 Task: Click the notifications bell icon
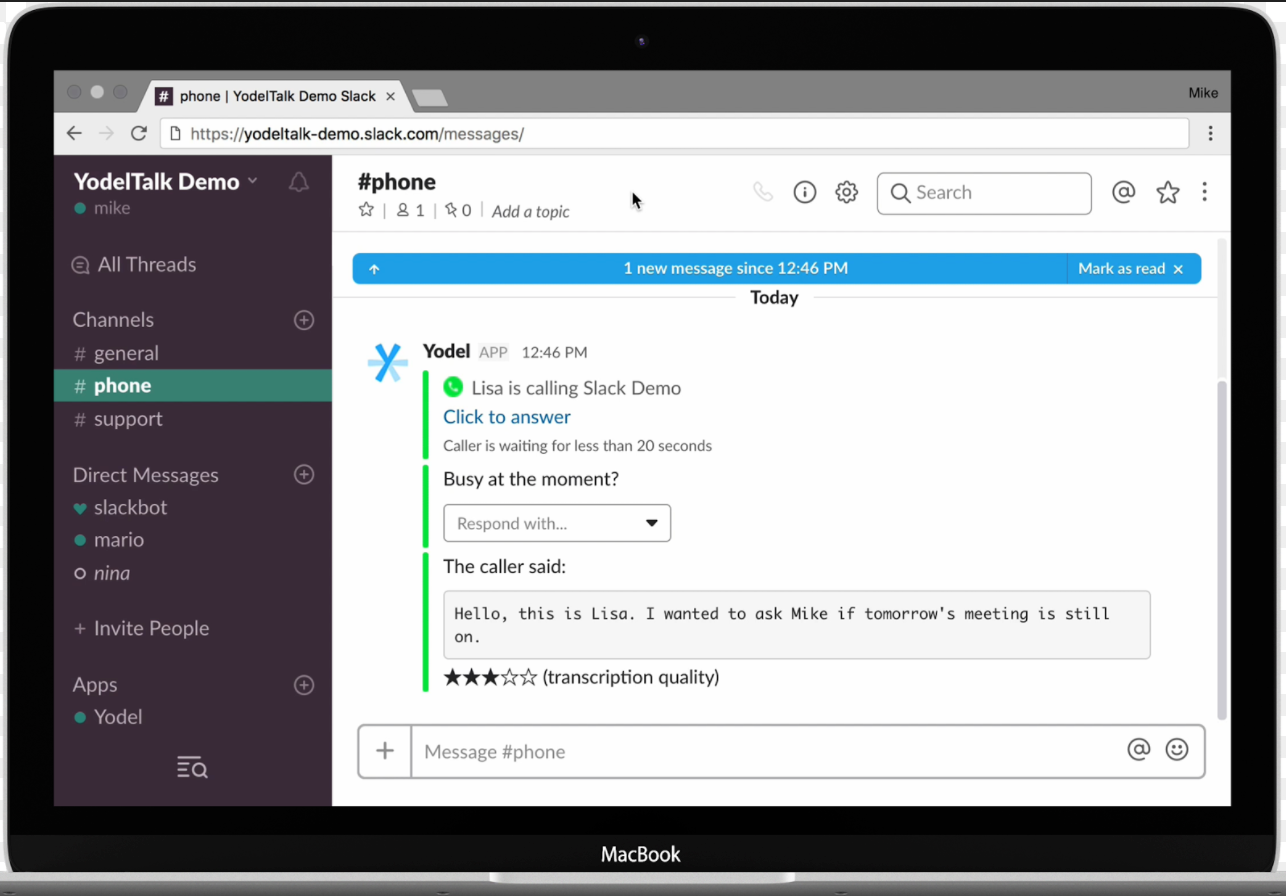pyautogui.click(x=298, y=182)
